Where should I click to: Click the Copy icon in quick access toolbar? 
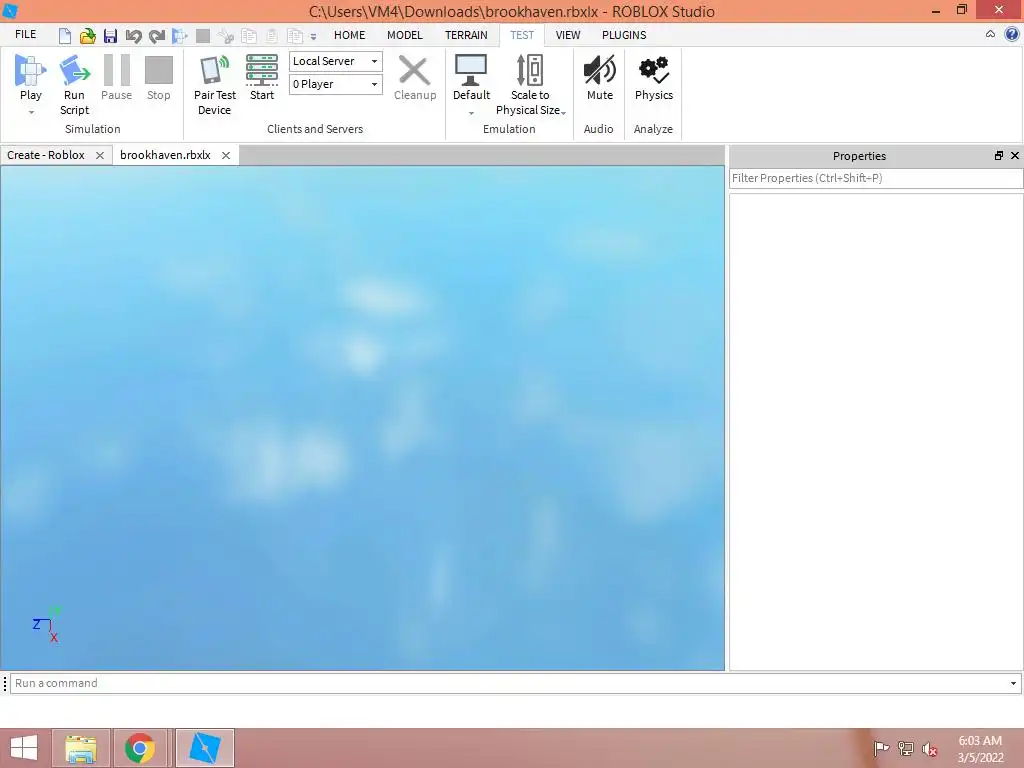tap(249, 35)
